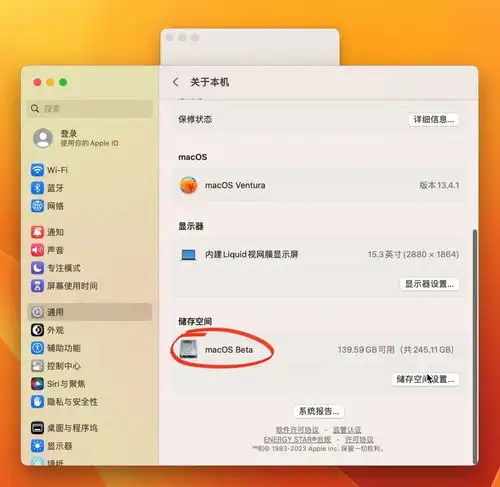Click the macOS Beta disk icon
The width and height of the screenshot is (500, 487).
point(189,349)
